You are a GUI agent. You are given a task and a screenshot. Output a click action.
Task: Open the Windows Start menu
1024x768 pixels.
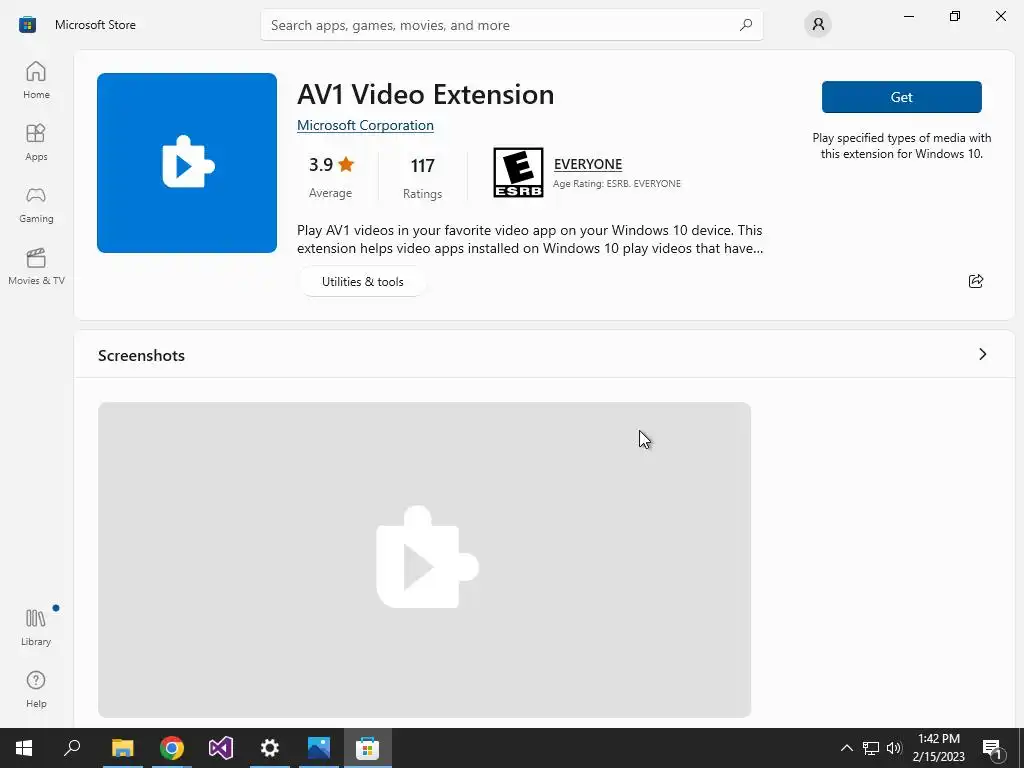pyautogui.click(x=24, y=748)
